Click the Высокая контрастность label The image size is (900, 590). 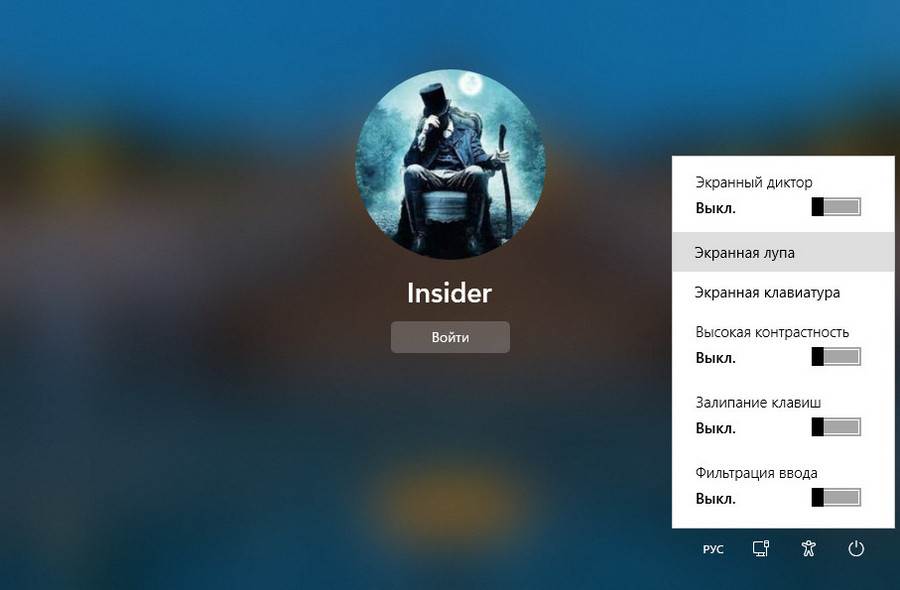(x=772, y=332)
